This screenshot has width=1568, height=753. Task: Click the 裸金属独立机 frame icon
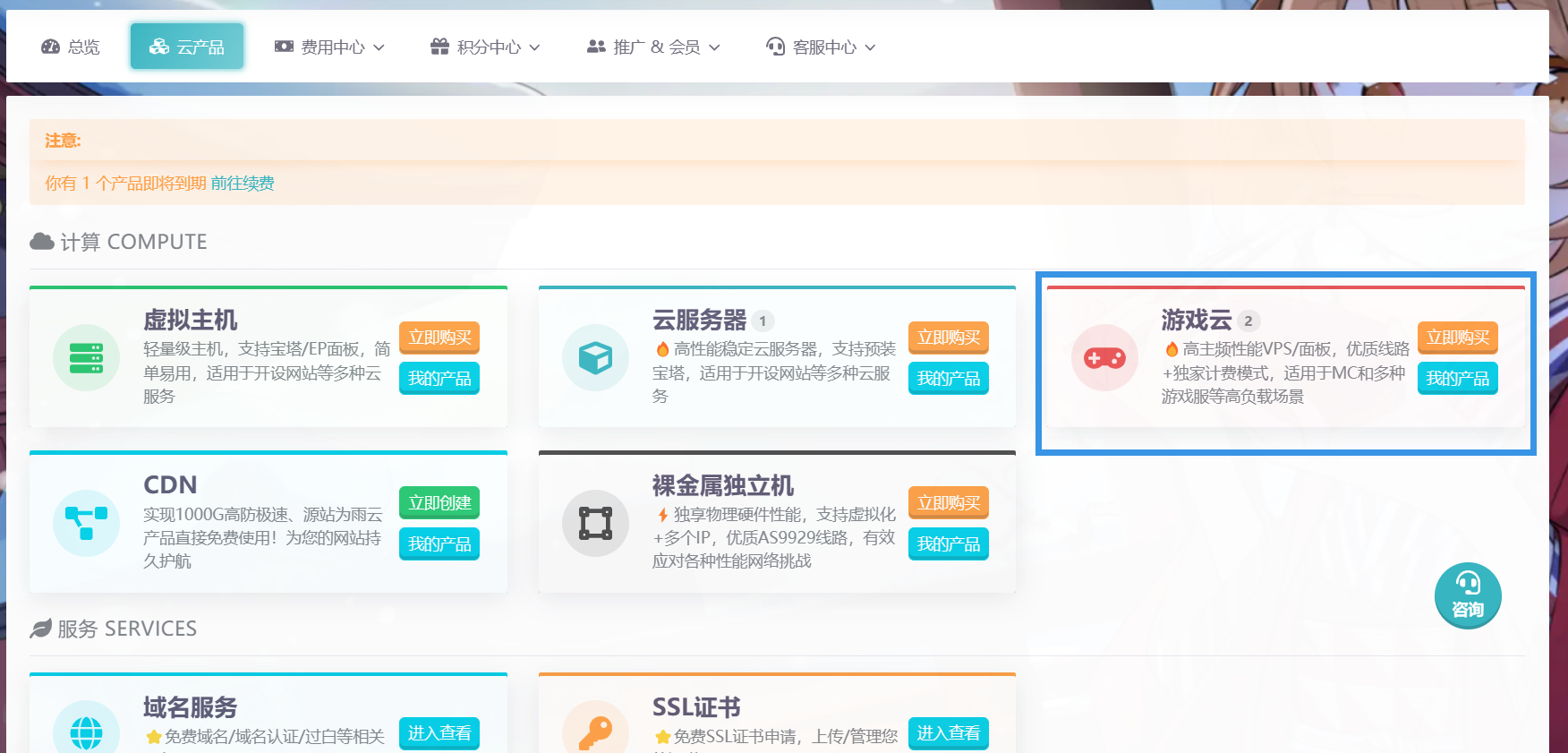click(x=595, y=523)
